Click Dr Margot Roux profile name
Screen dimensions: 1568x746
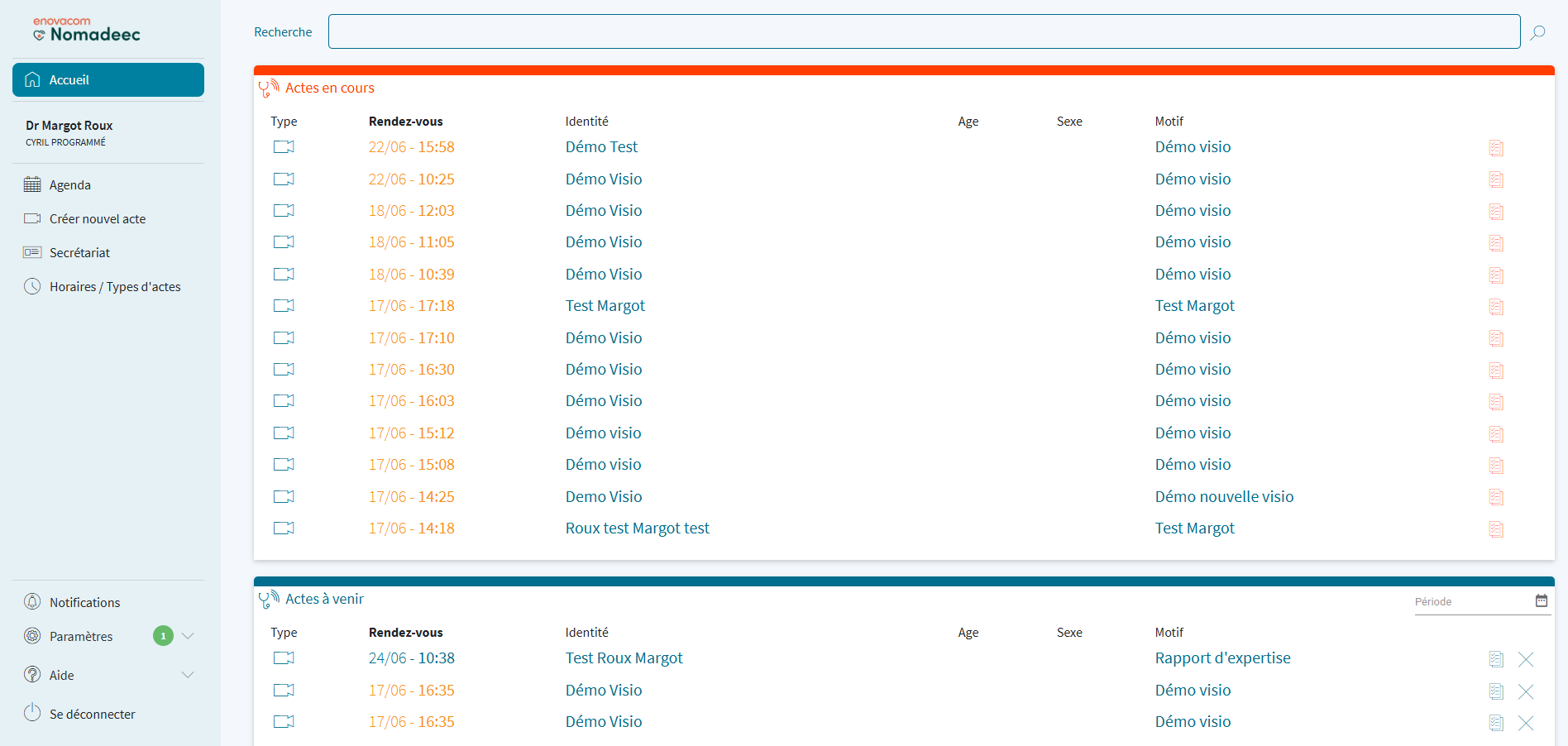69,125
